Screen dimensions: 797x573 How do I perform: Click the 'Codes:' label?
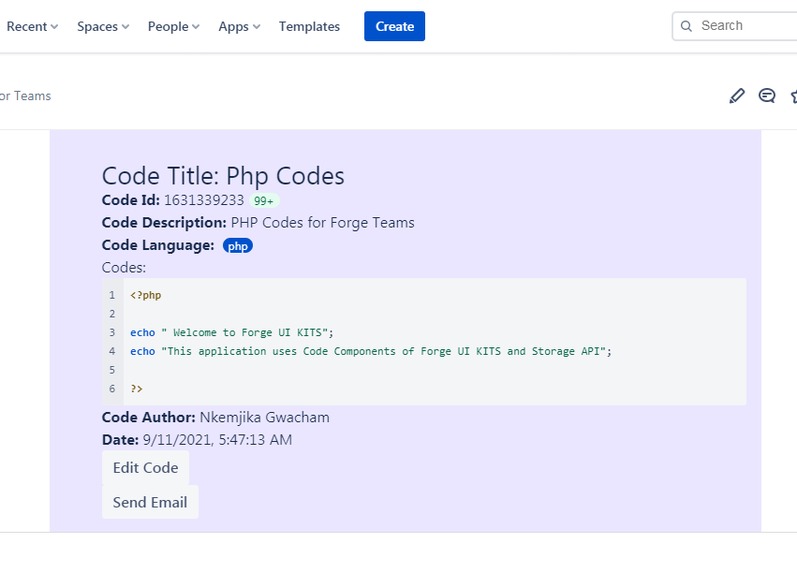point(124,267)
